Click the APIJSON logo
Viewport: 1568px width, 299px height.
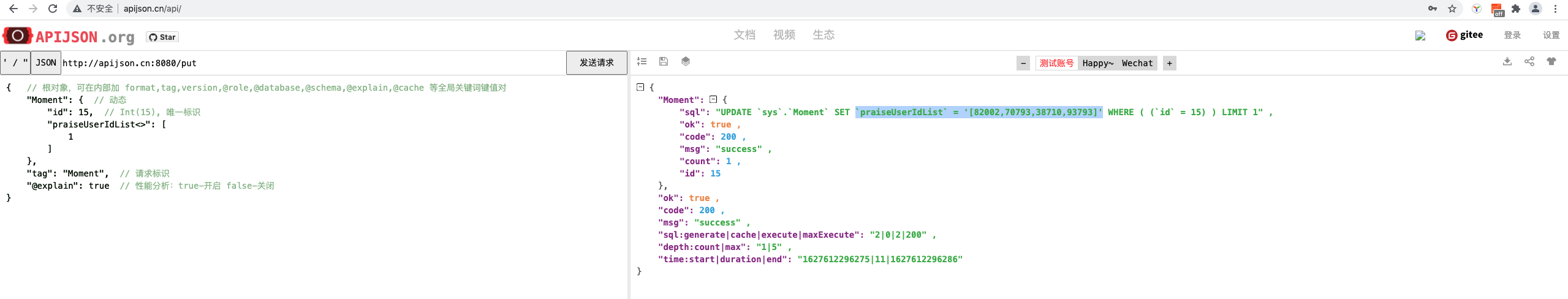click(x=69, y=36)
